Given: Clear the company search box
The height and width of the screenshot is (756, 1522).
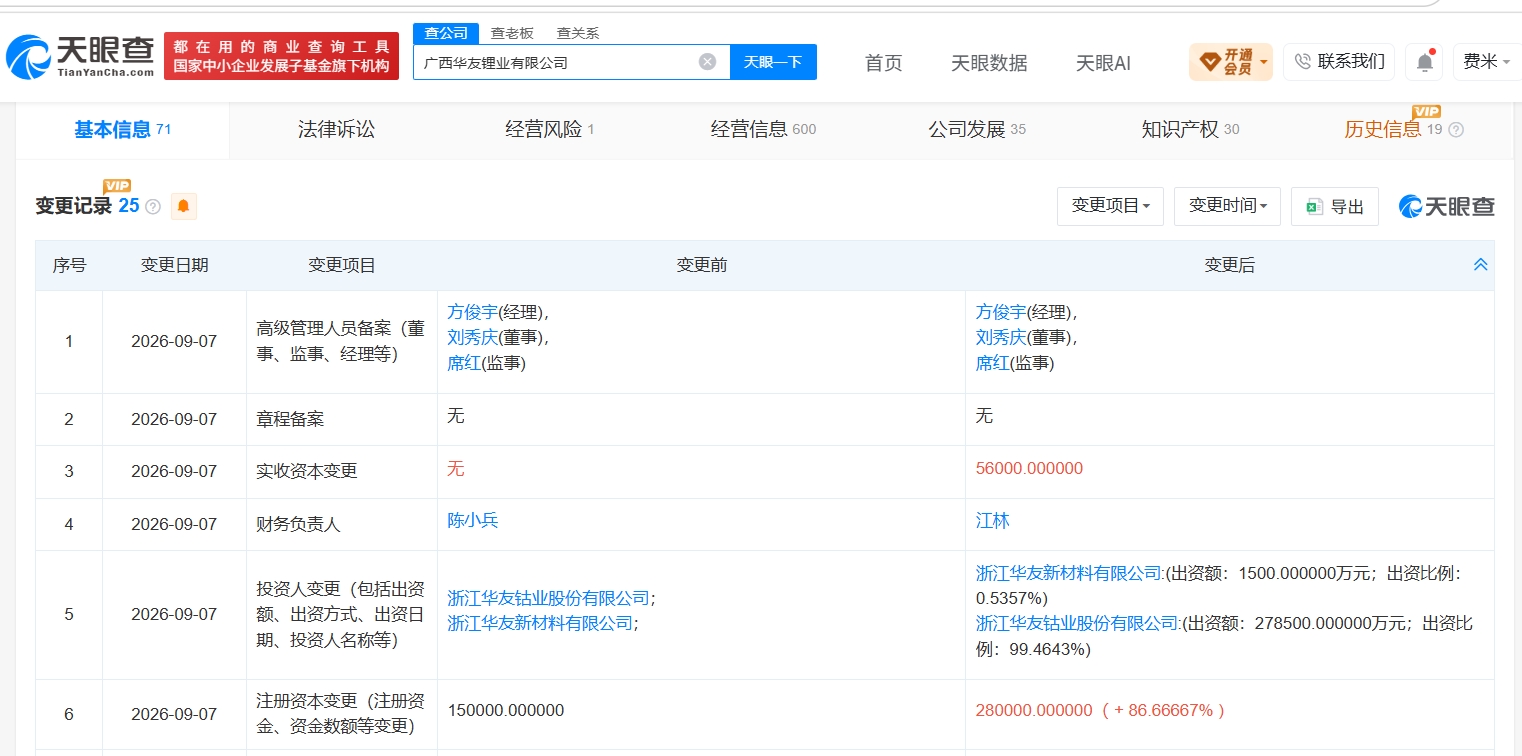Looking at the screenshot, I should point(707,62).
